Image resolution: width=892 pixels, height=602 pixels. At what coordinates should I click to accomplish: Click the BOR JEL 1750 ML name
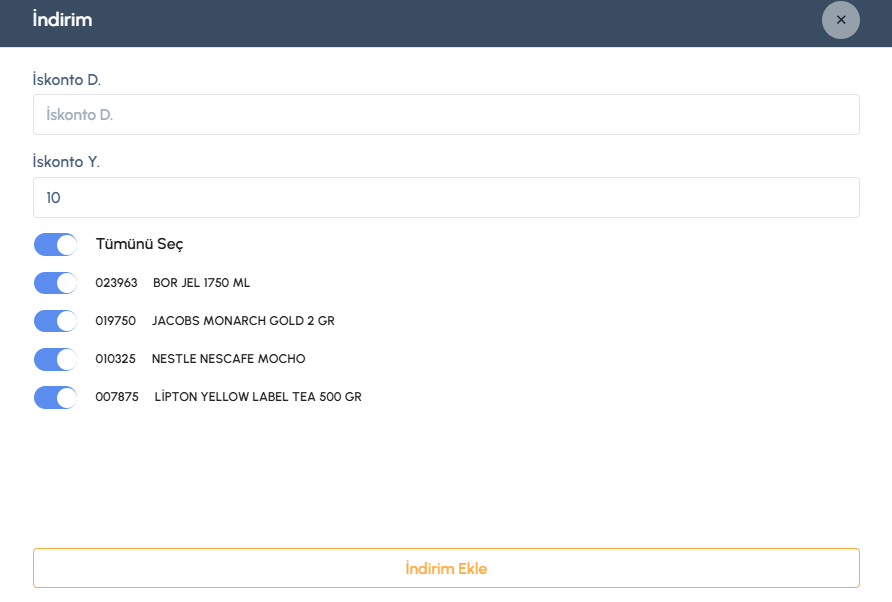pyautogui.click(x=201, y=283)
